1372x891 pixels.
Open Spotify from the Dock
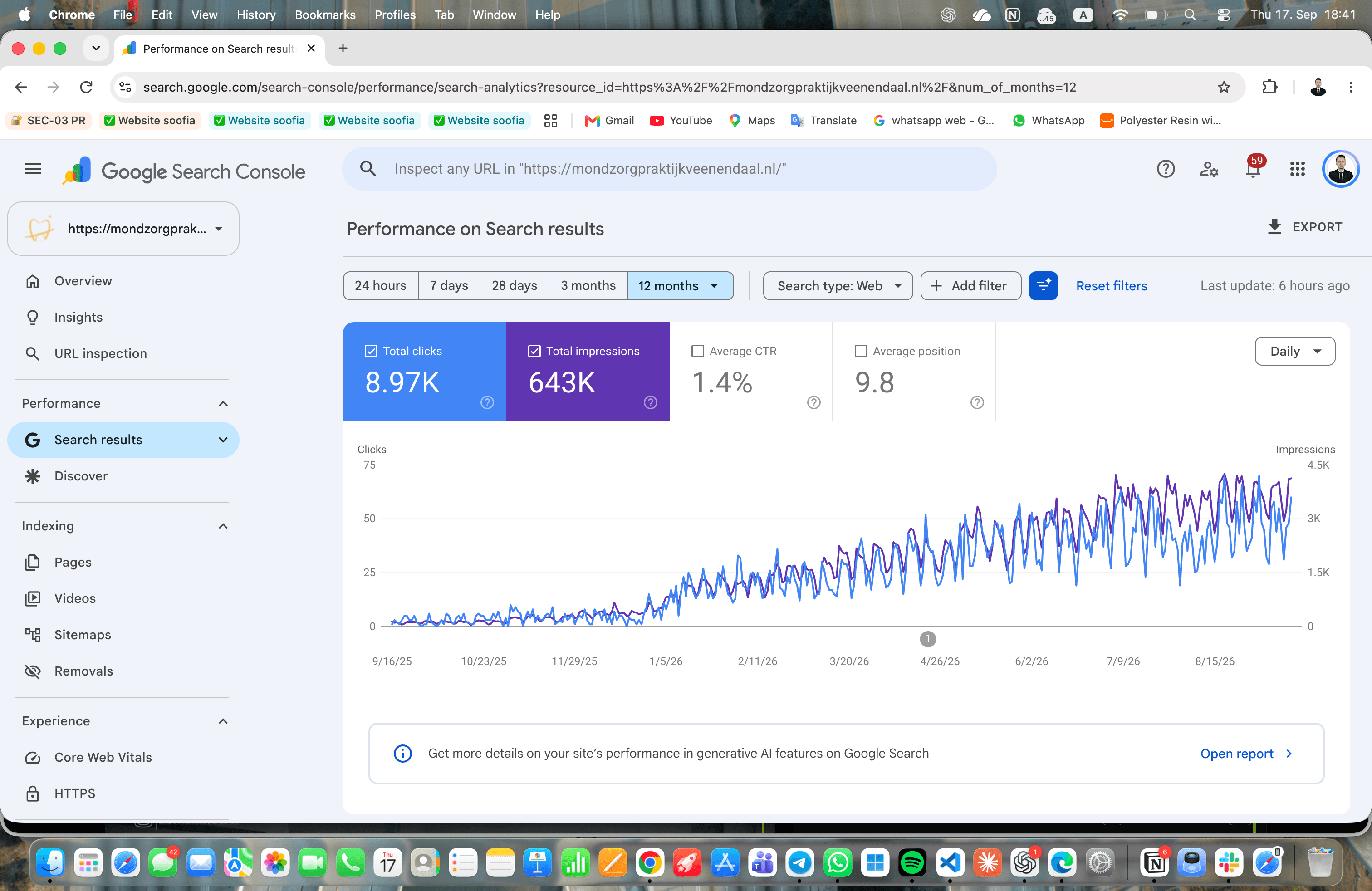(x=911, y=863)
